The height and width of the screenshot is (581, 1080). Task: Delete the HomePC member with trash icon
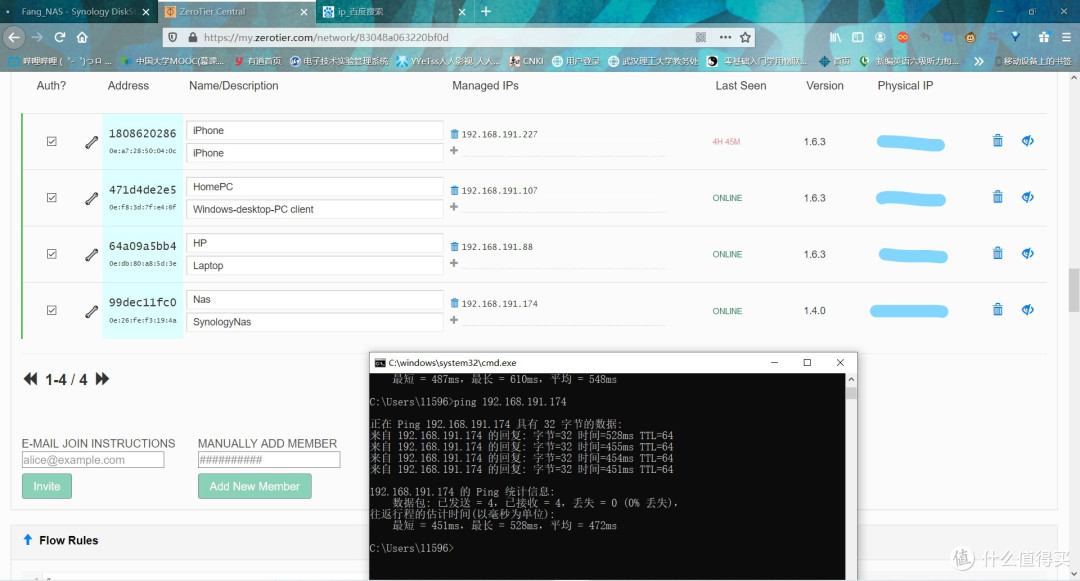coord(997,197)
